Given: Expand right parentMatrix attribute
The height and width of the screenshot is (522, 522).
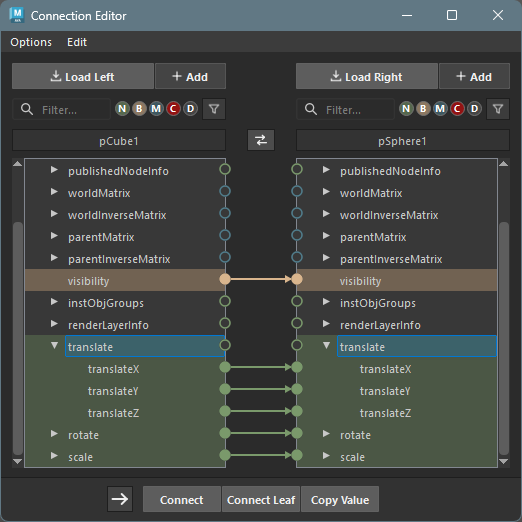Looking at the screenshot, I should pyautogui.click(x=326, y=236).
